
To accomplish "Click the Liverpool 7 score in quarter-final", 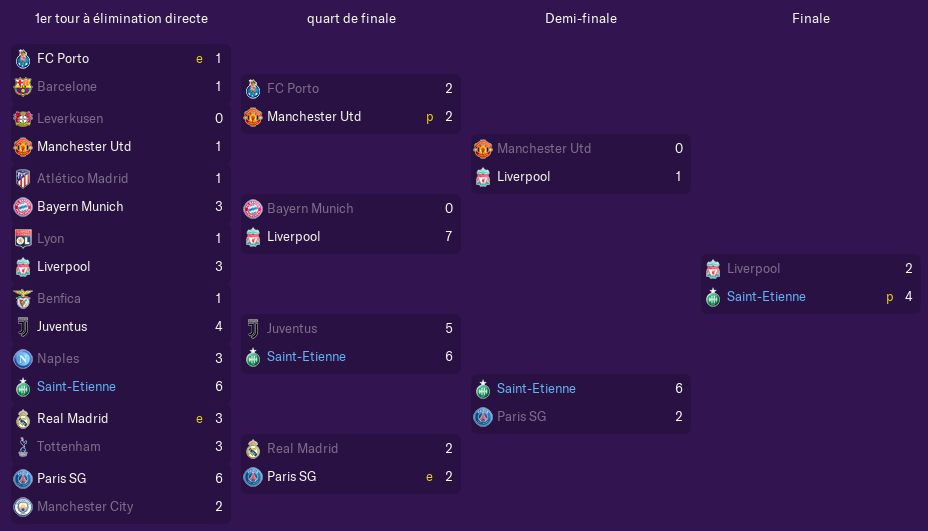I will pyautogui.click(x=449, y=237).
